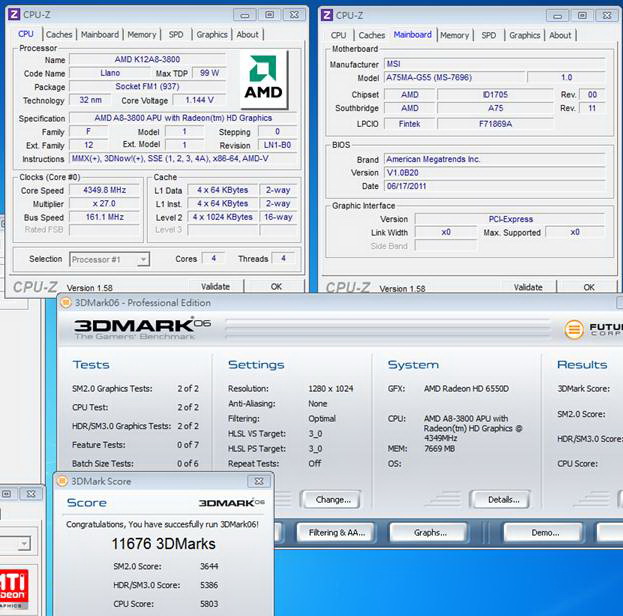Click the Futuremark orange logo icon
The image size is (623, 616).
[574, 329]
